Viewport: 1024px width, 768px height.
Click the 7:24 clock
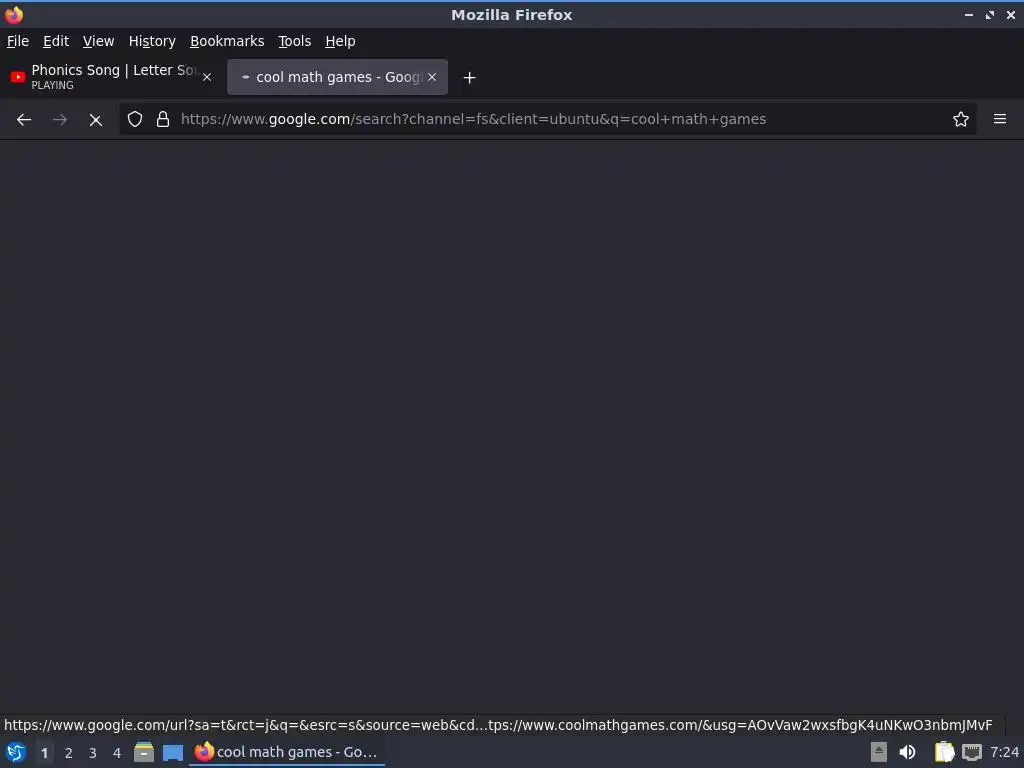(1004, 752)
